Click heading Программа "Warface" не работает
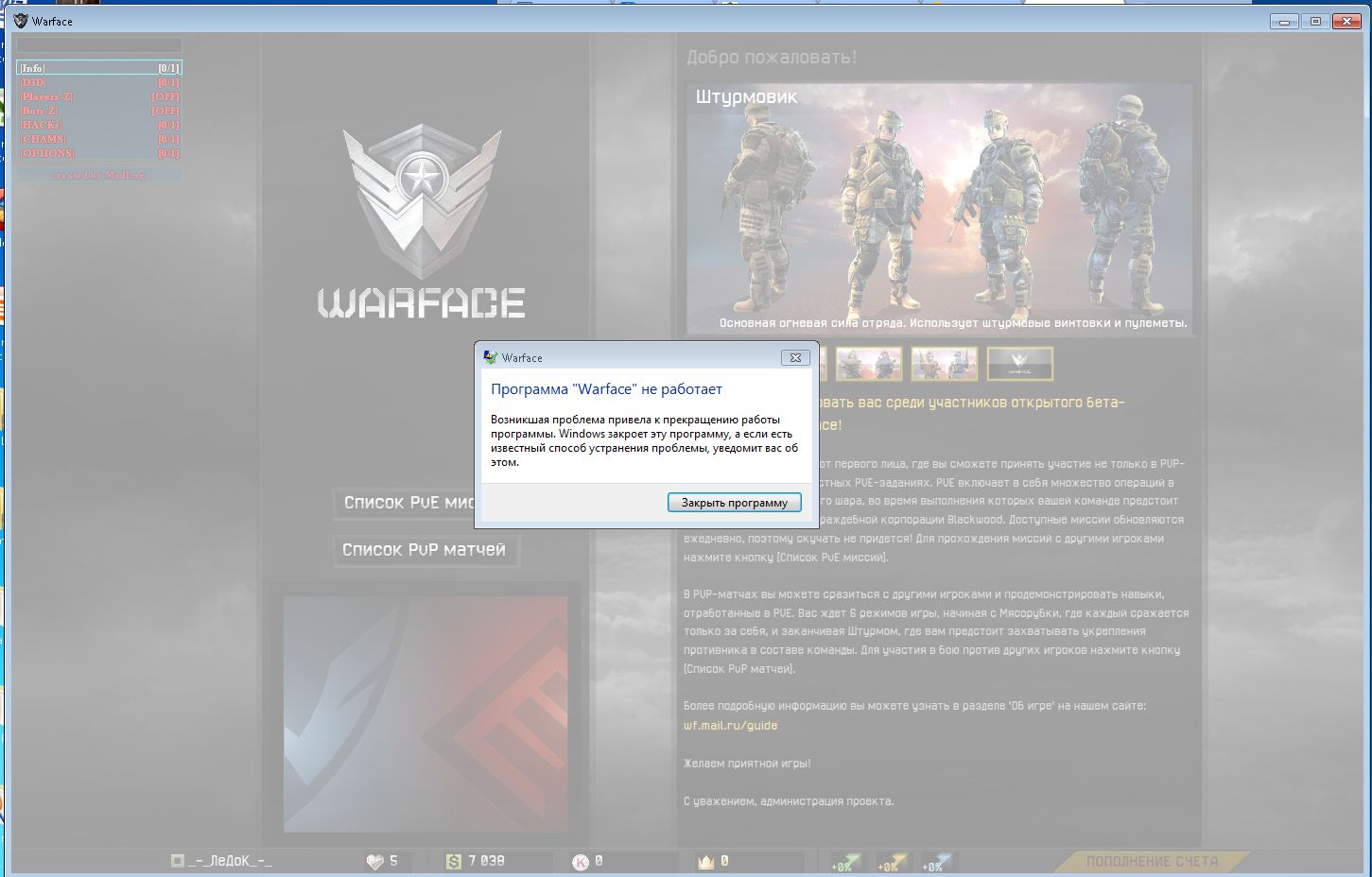The image size is (1372, 877). tap(606, 389)
